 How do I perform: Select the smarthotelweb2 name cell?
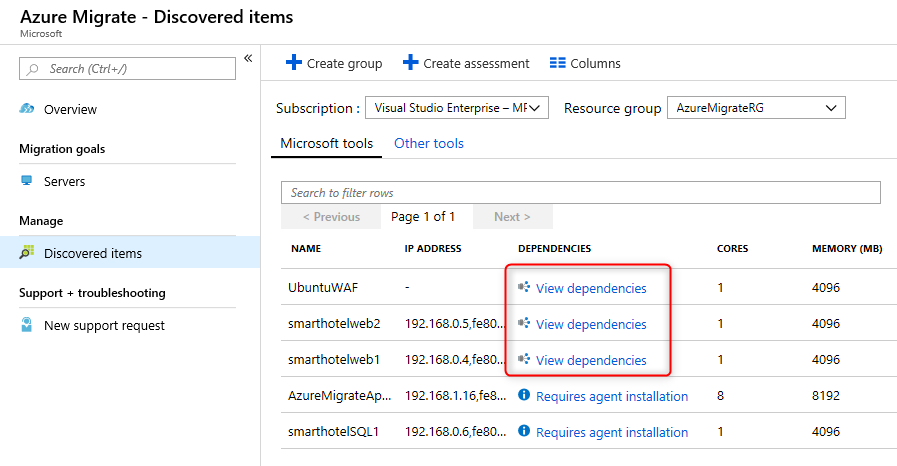[x=334, y=323]
